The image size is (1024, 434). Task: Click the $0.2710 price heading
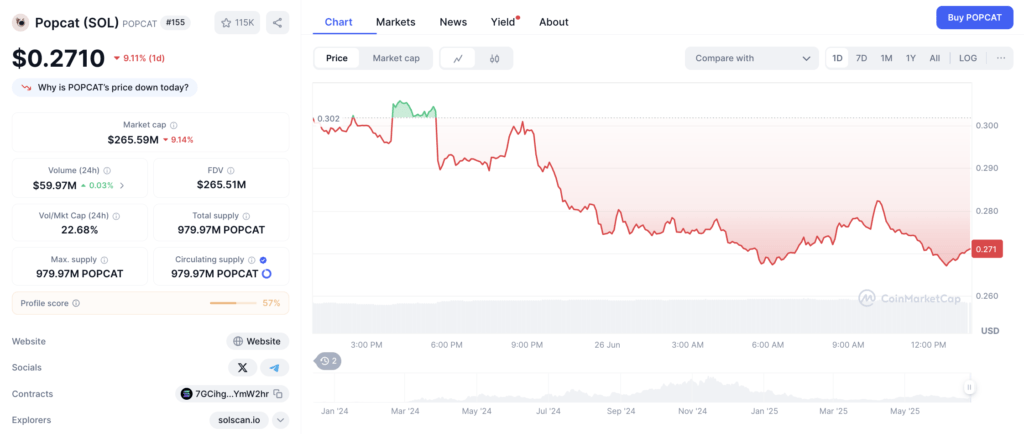58,58
